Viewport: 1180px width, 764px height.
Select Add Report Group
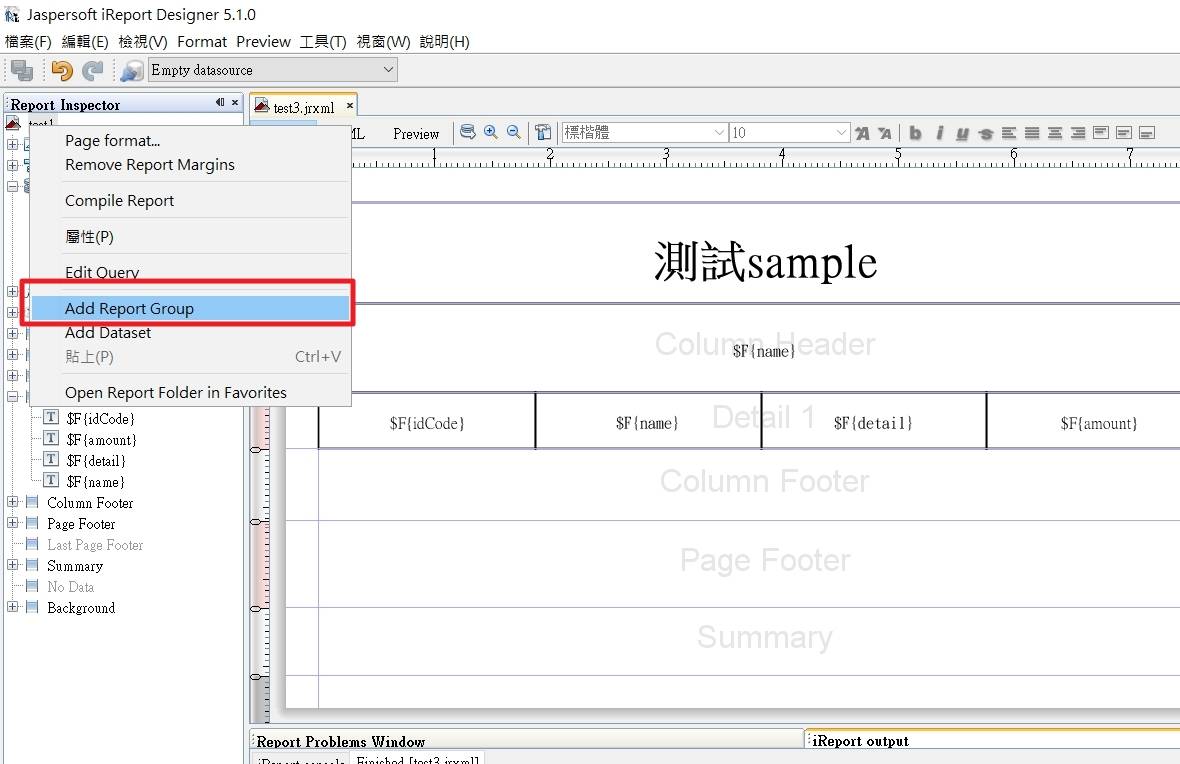[x=190, y=309]
